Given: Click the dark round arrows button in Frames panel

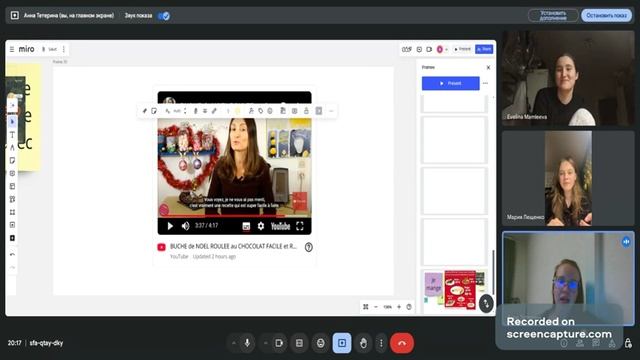Looking at the screenshot, I should pos(486,304).
